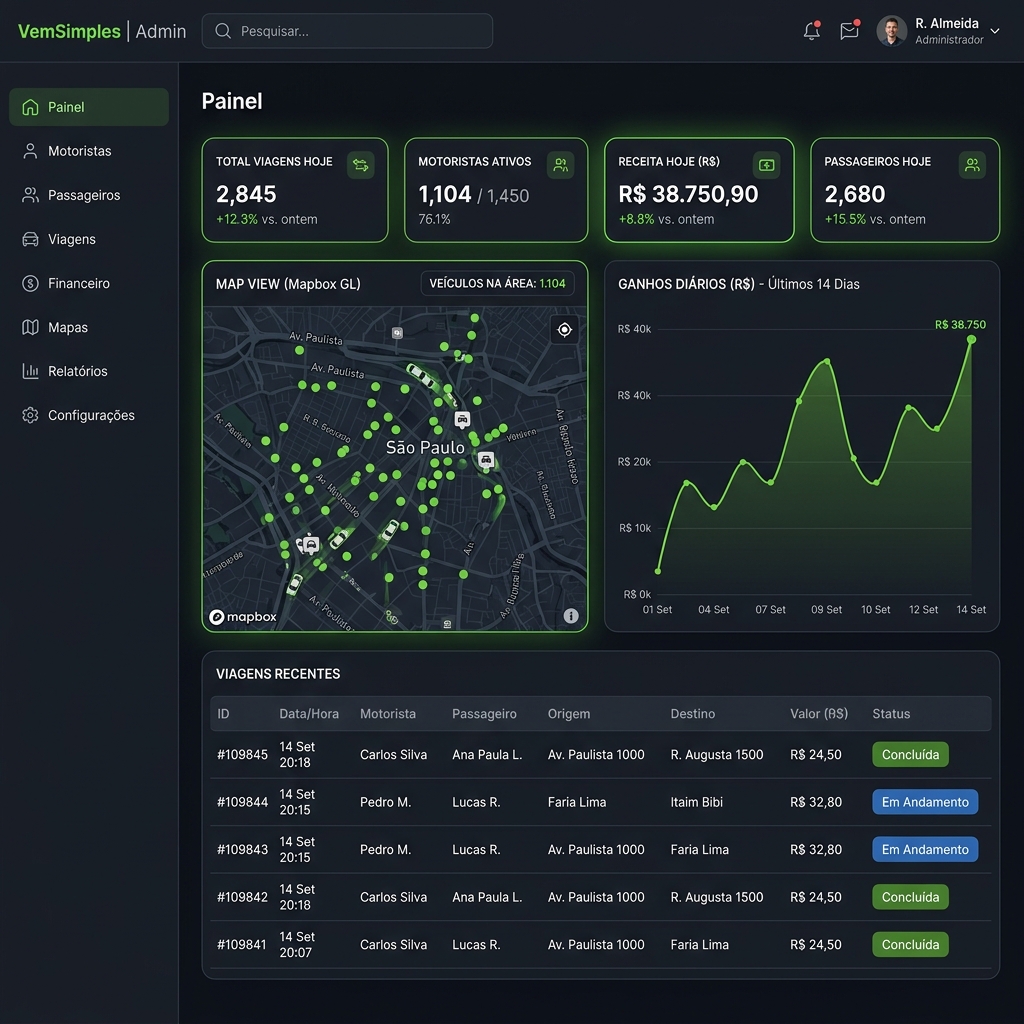Click the green trips icon on TOTAL VIAGENS card

click(x=363, y=164)
